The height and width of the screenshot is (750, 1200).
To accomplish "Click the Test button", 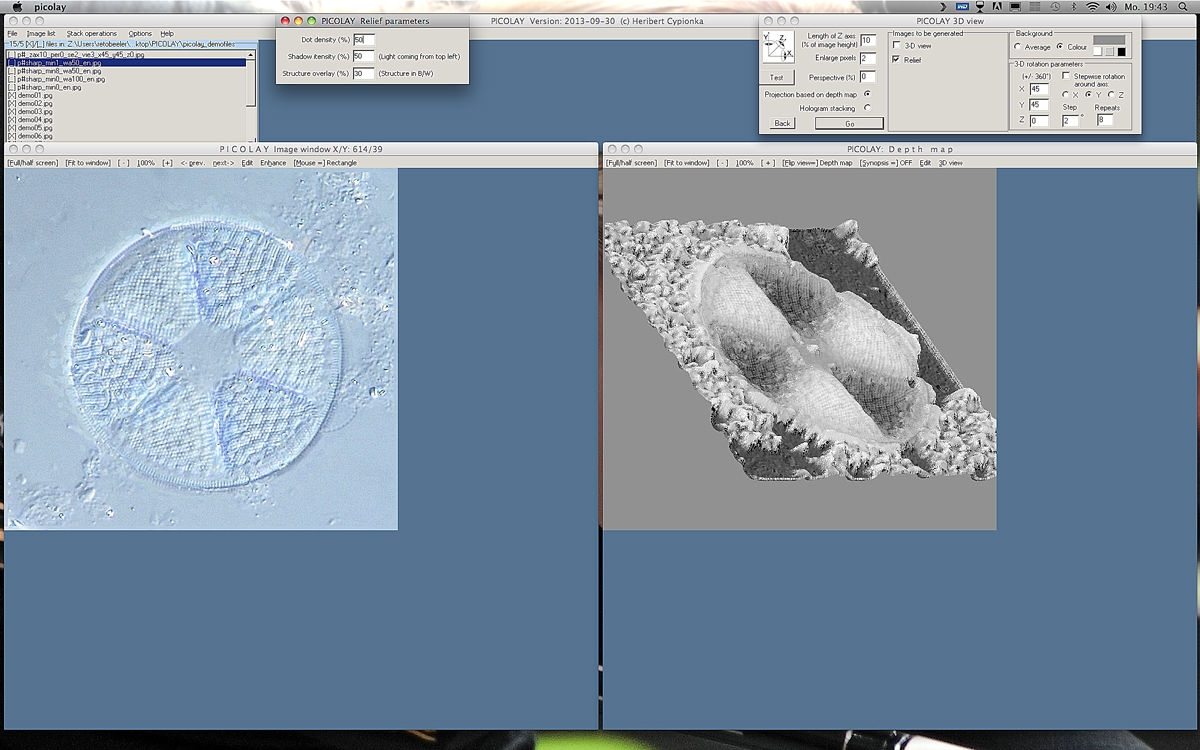I will coord(777,77).
